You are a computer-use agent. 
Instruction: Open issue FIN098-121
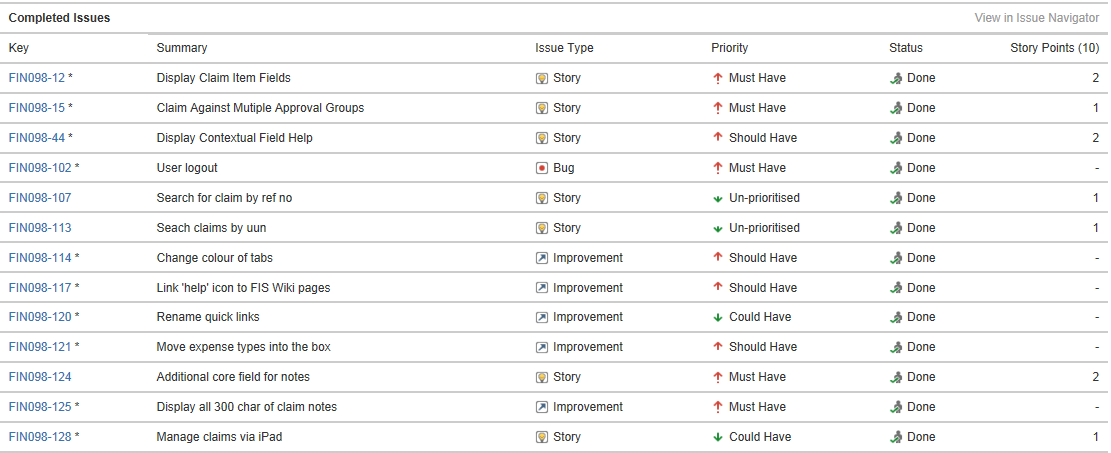(x=40, y=347)
